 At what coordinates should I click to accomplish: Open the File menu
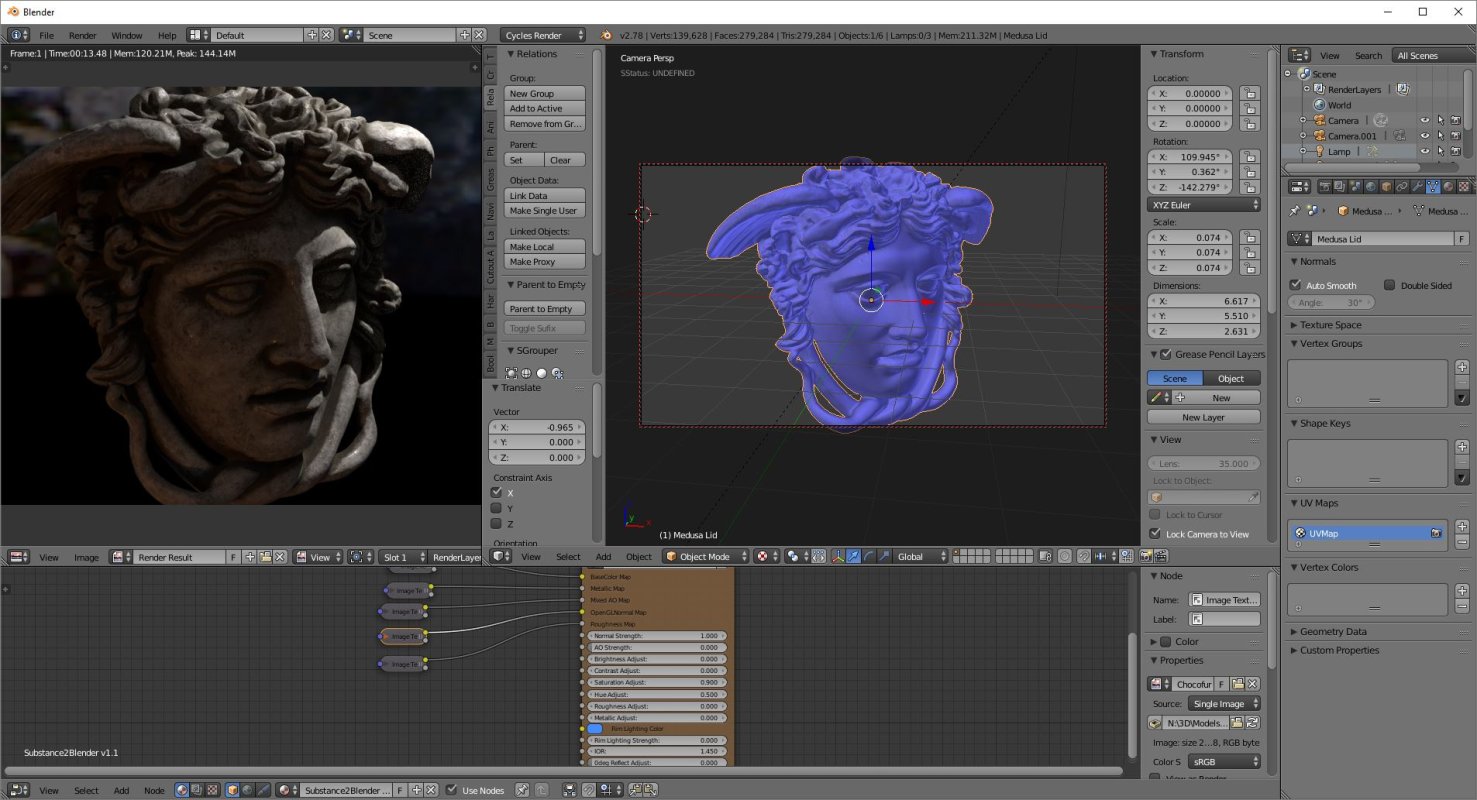(46, 35)
